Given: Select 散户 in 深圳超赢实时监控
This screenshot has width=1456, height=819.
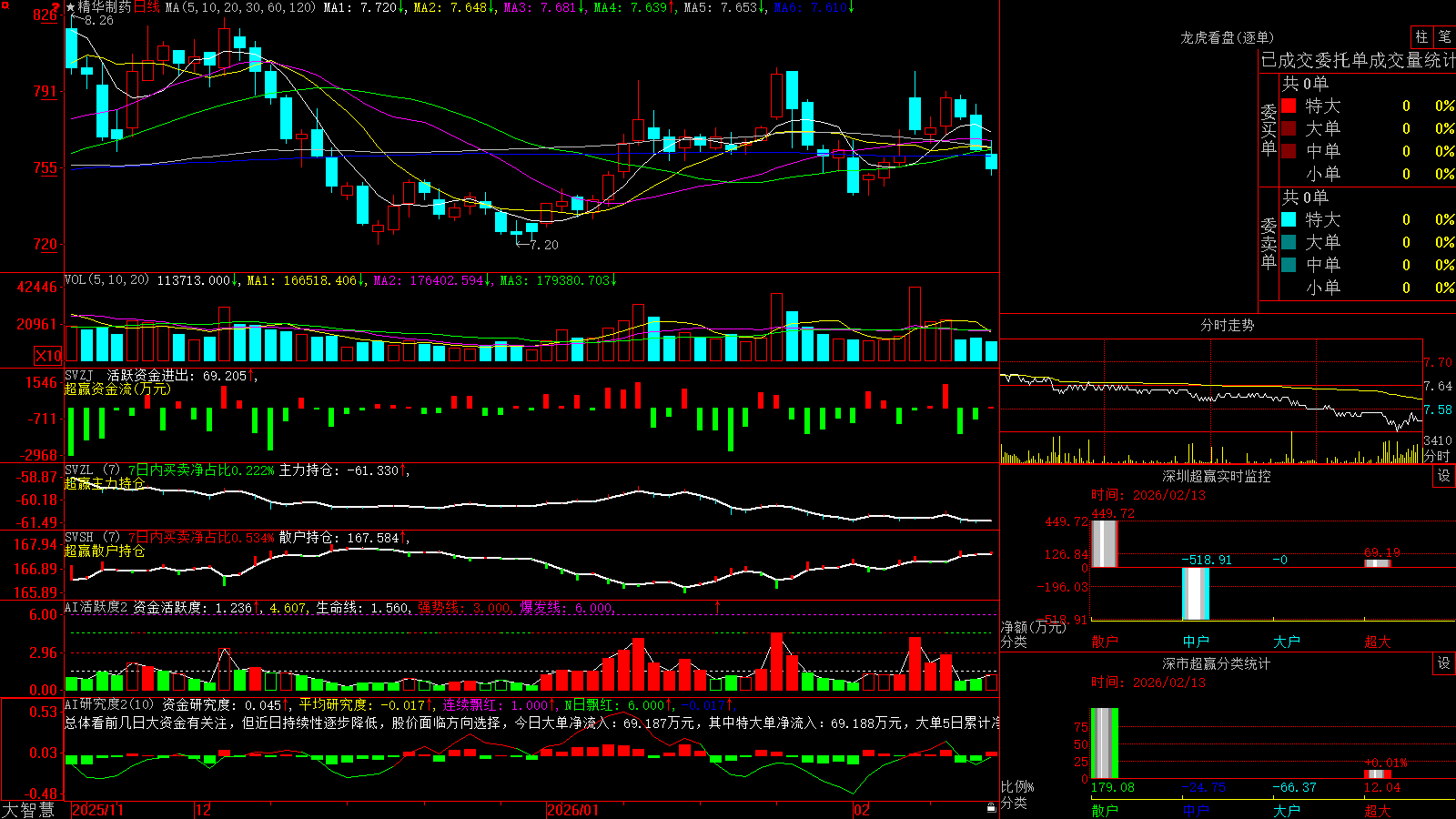Looking at the screenshot, I should coord(1105,642).
